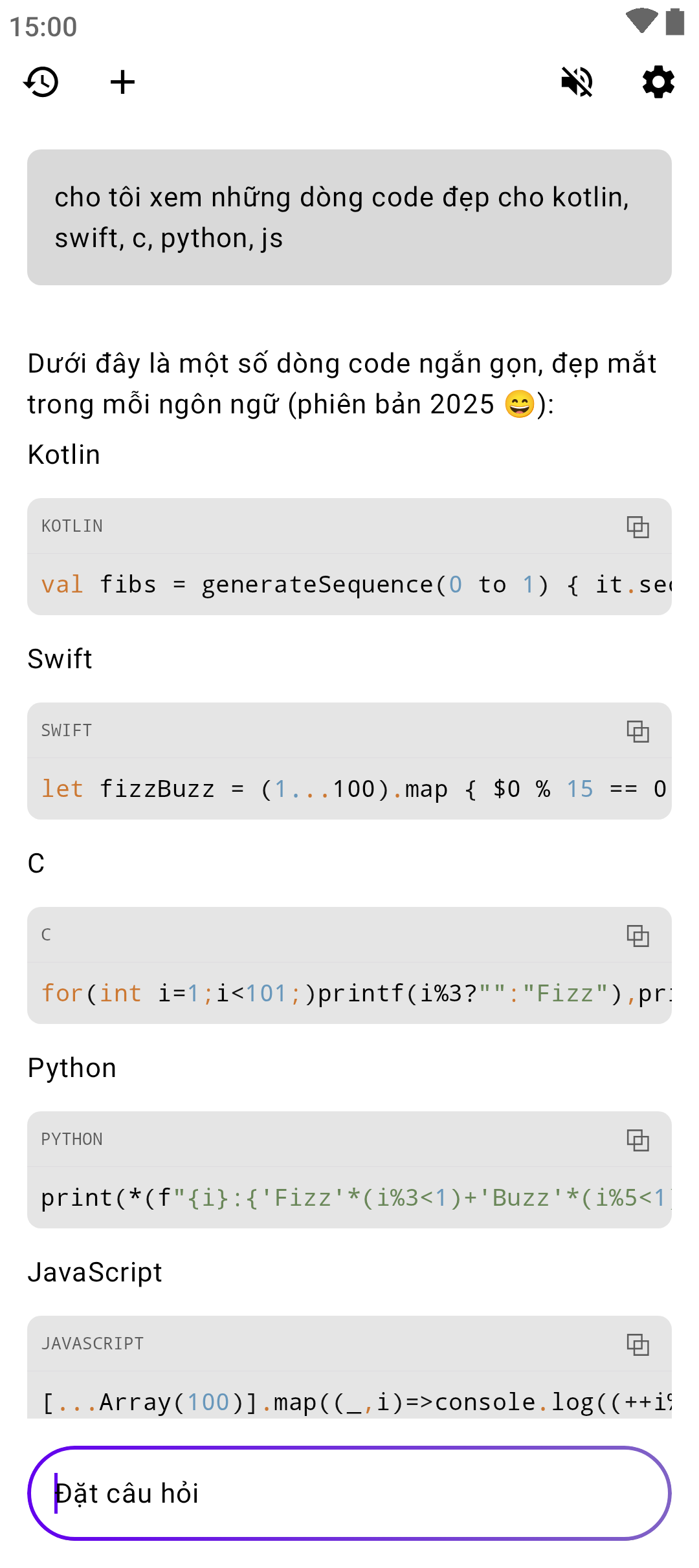The height and width of the screenshot is (1568, 699).
Task: Tap the C for-loop printf code line
Action: coord(356,994)
